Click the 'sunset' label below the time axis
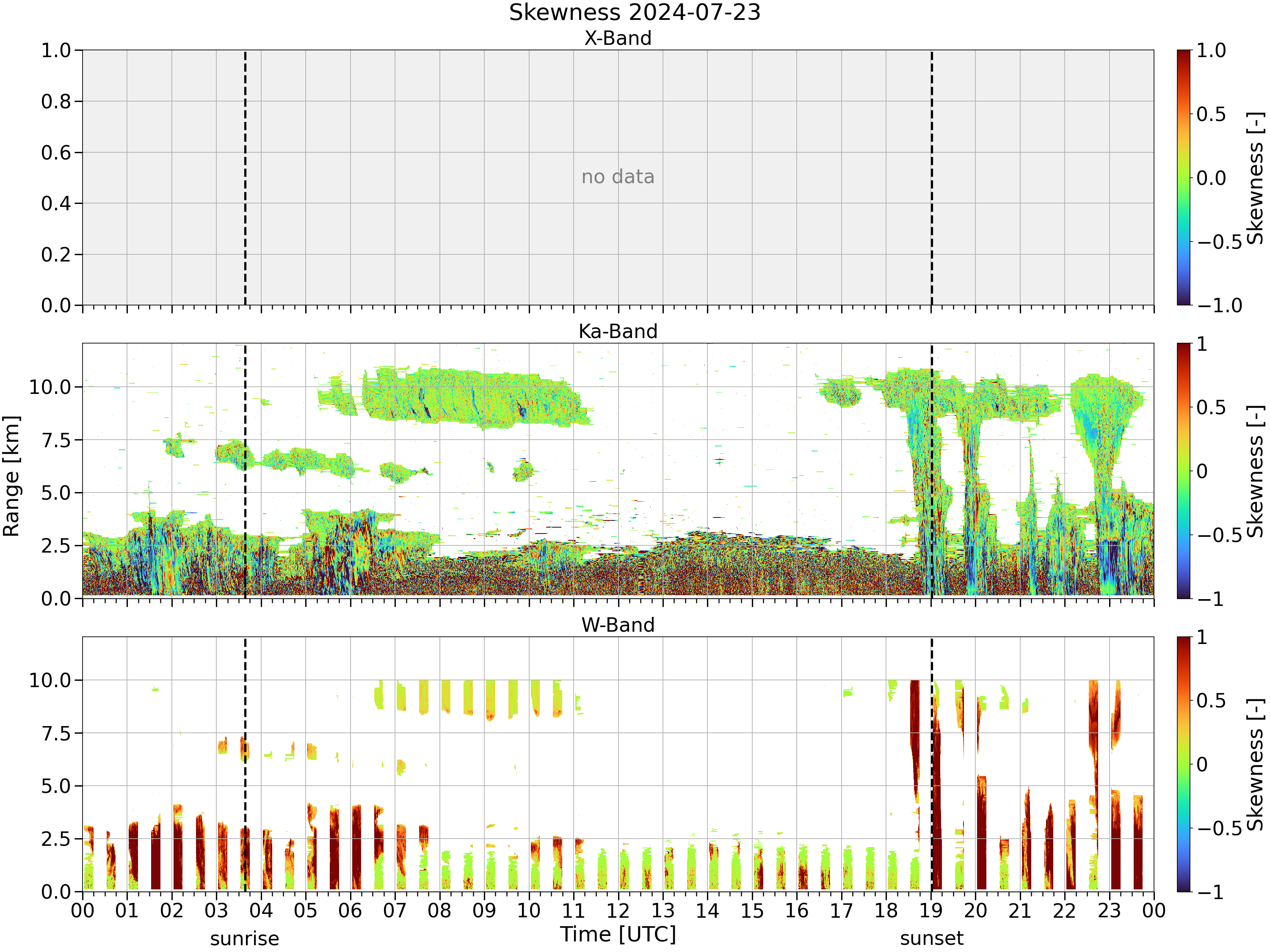Viewport: 1270px width, 952px height. [x=931, y=939]
